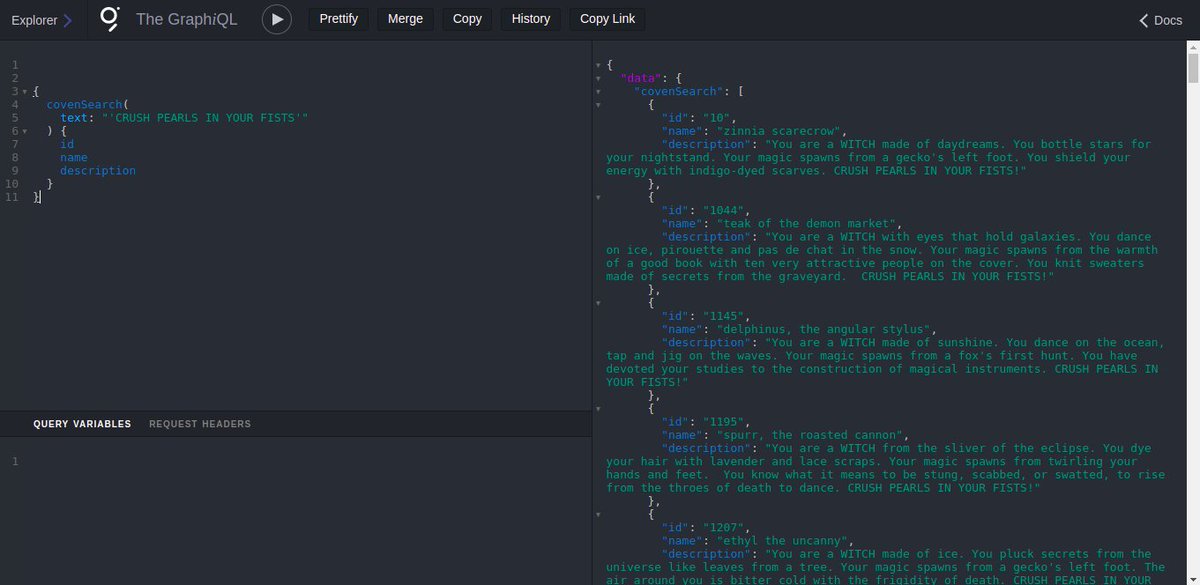Click the Docs back chevron icon
1200x585 pixels.
pyautogui.click(x=1144, y=20)
